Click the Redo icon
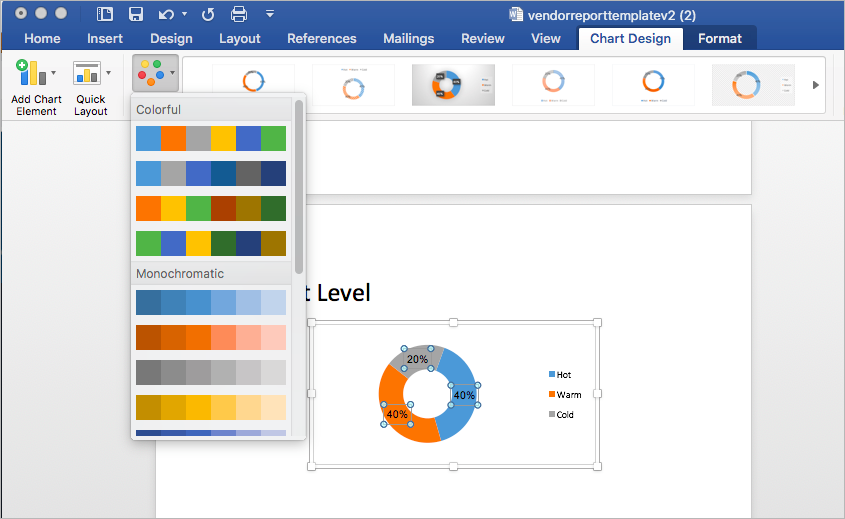845x519 pixels. (208, 15)
